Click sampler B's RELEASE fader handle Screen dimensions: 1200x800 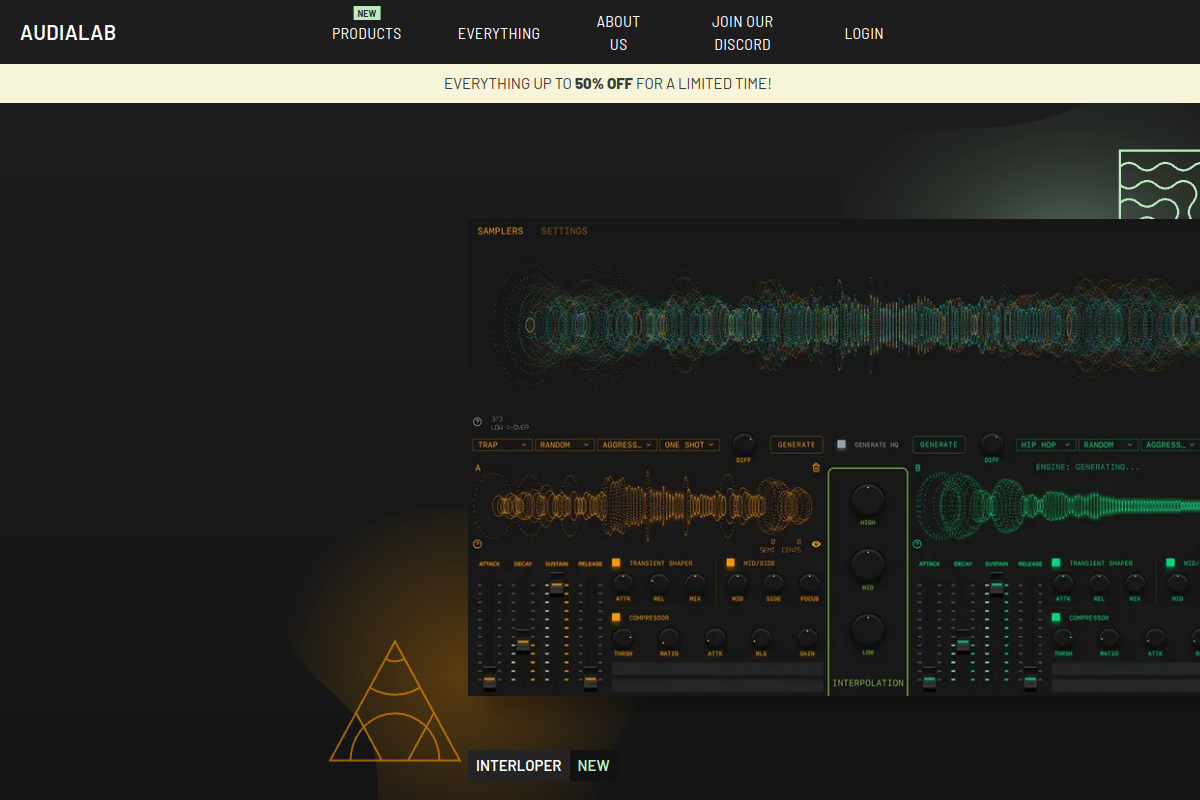[1030, 680]
